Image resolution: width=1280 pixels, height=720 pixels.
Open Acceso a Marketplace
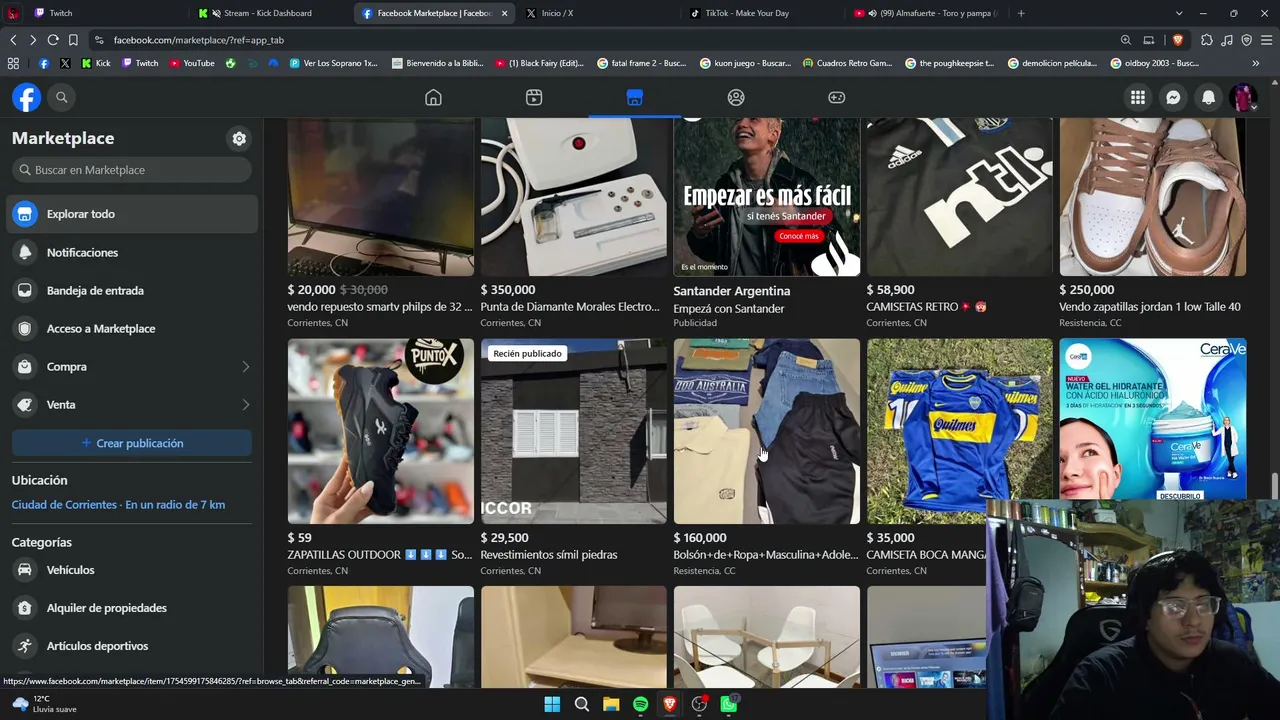tap(132, 329)
